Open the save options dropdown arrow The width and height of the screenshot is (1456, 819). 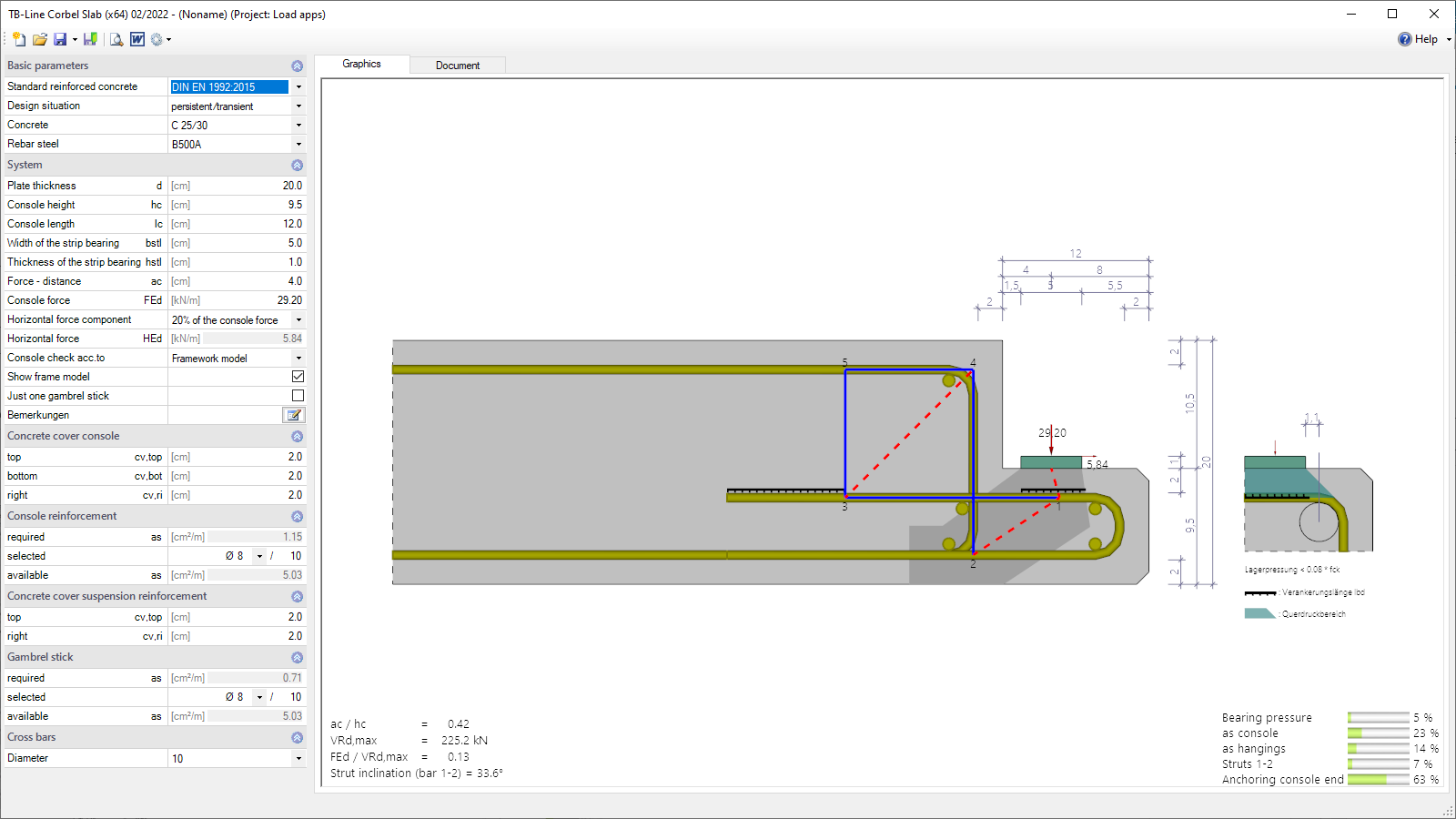pyautogui.click(x=75, y=40)
